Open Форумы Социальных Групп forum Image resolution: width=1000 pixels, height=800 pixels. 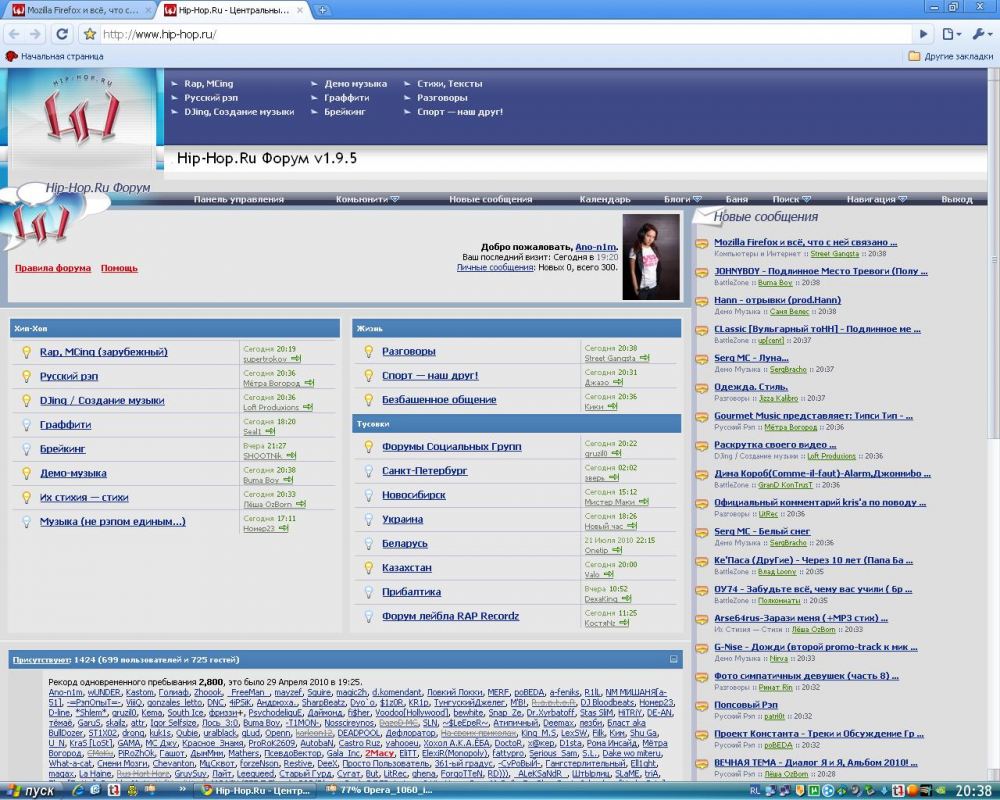click(x=452, y=447)
